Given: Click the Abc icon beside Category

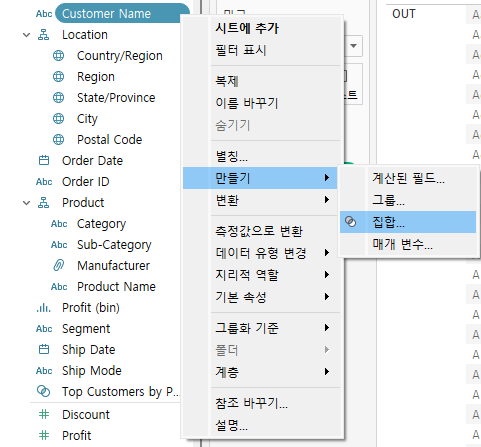Looking at the screenshot, I should (59, 224).
